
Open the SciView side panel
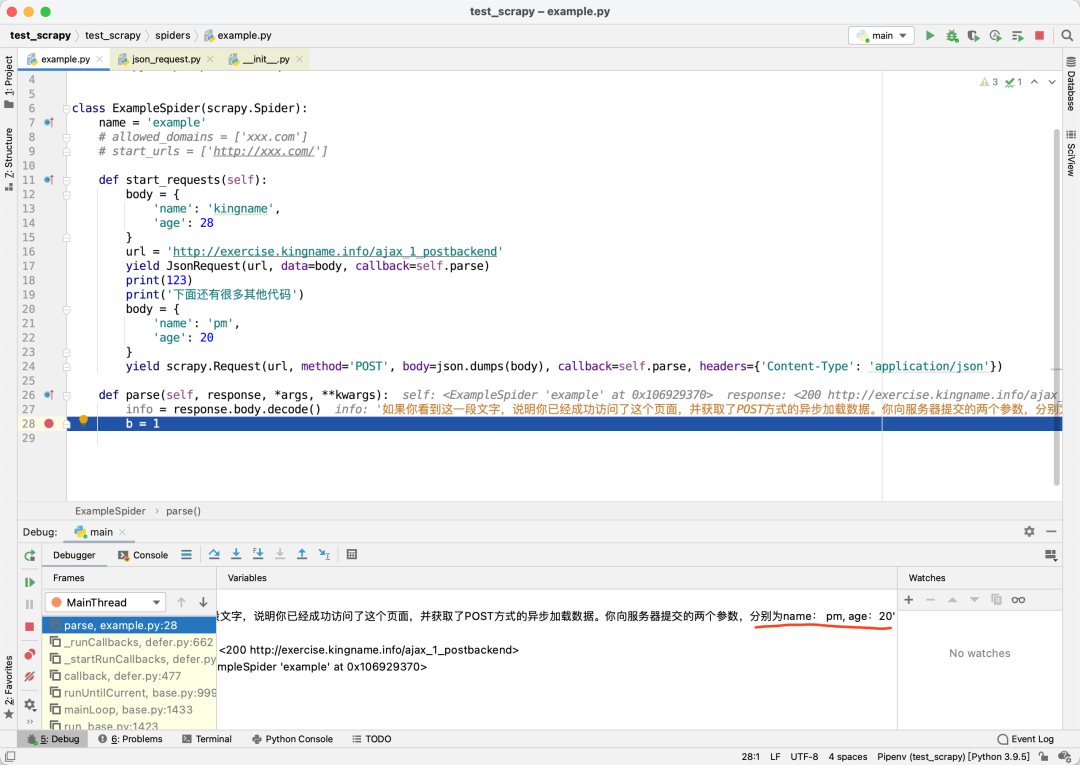point(1071,153)
